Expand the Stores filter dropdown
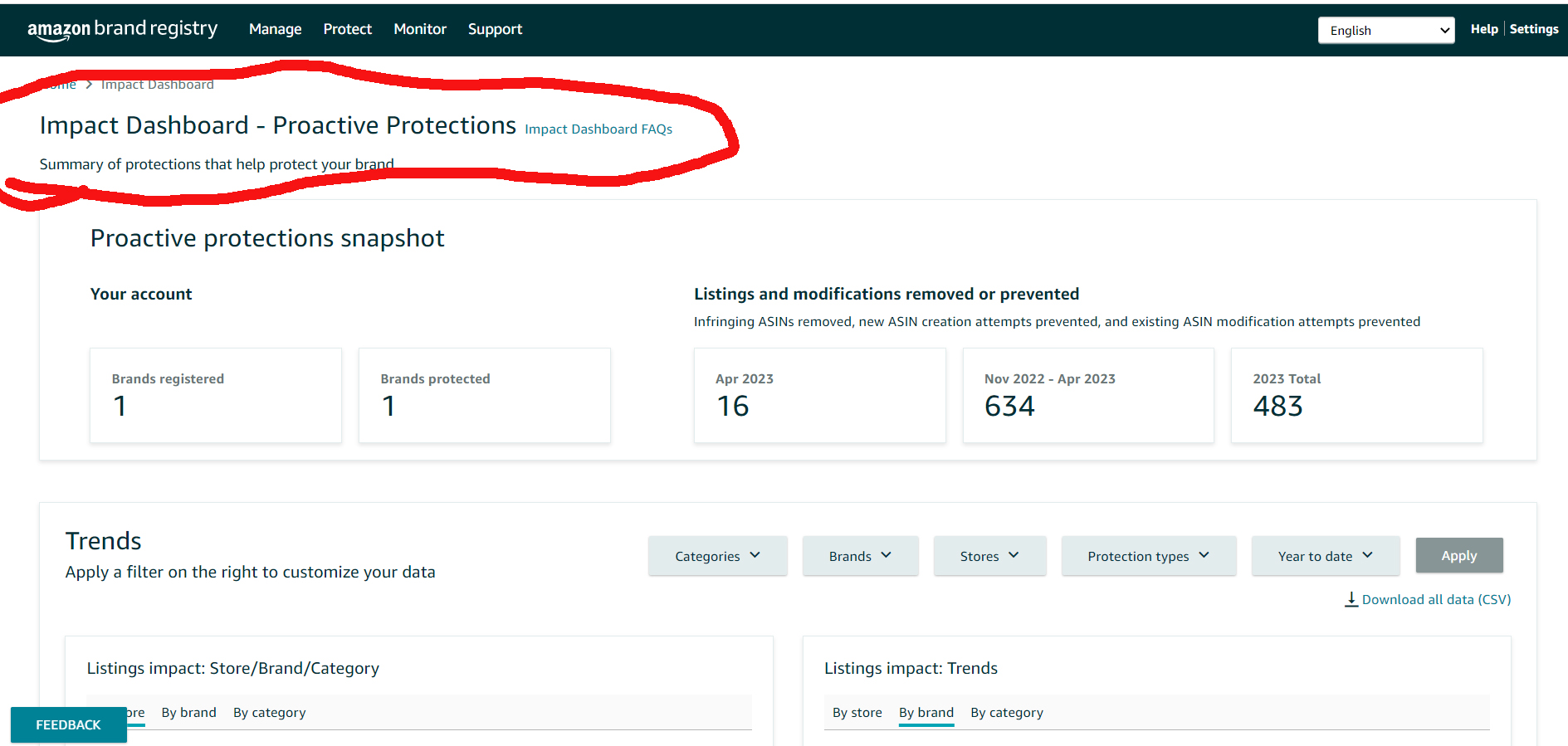This screenshot has height=746, width=1568. 990,556
